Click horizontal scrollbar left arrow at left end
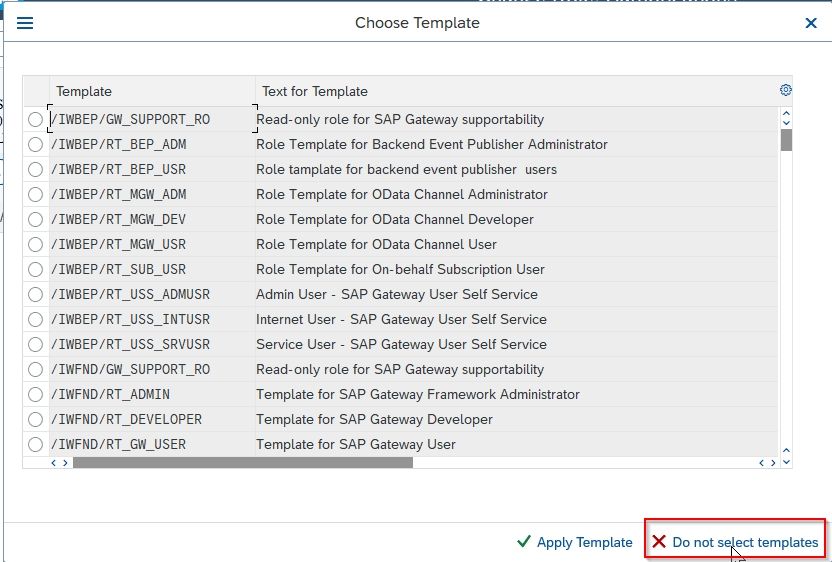Image resolution: width=832 pixels, height=562 pixels. pos(53,463)
